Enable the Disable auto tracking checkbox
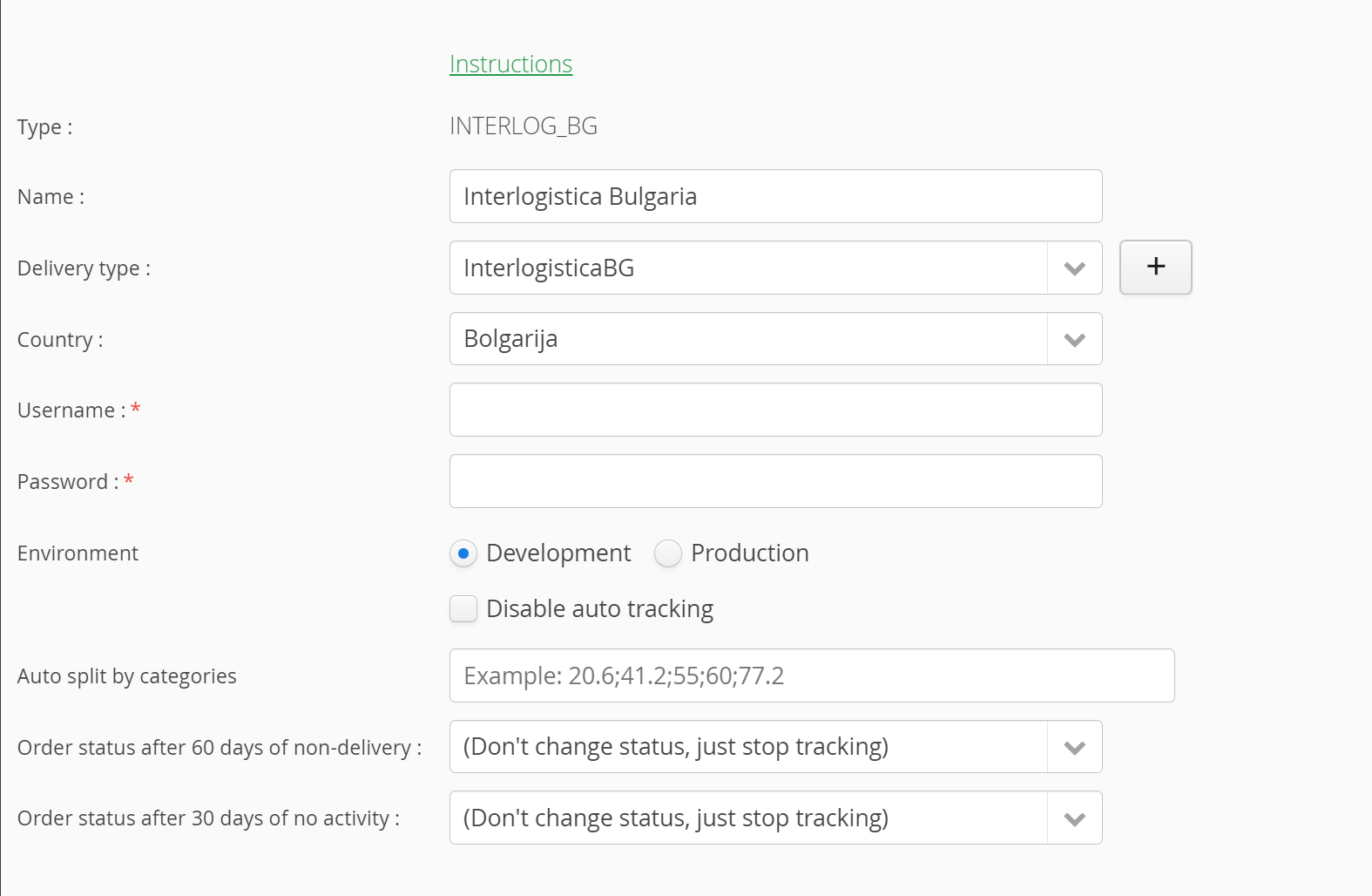1372x896 pixels. click(x=463, y=608)
